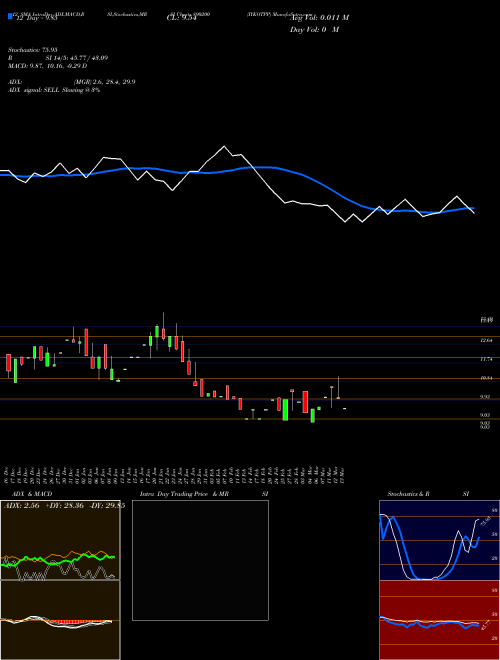Click the 'ADX: 2.56' value in ADX panel
Viewport: 500px width, 660px height.
21,506
